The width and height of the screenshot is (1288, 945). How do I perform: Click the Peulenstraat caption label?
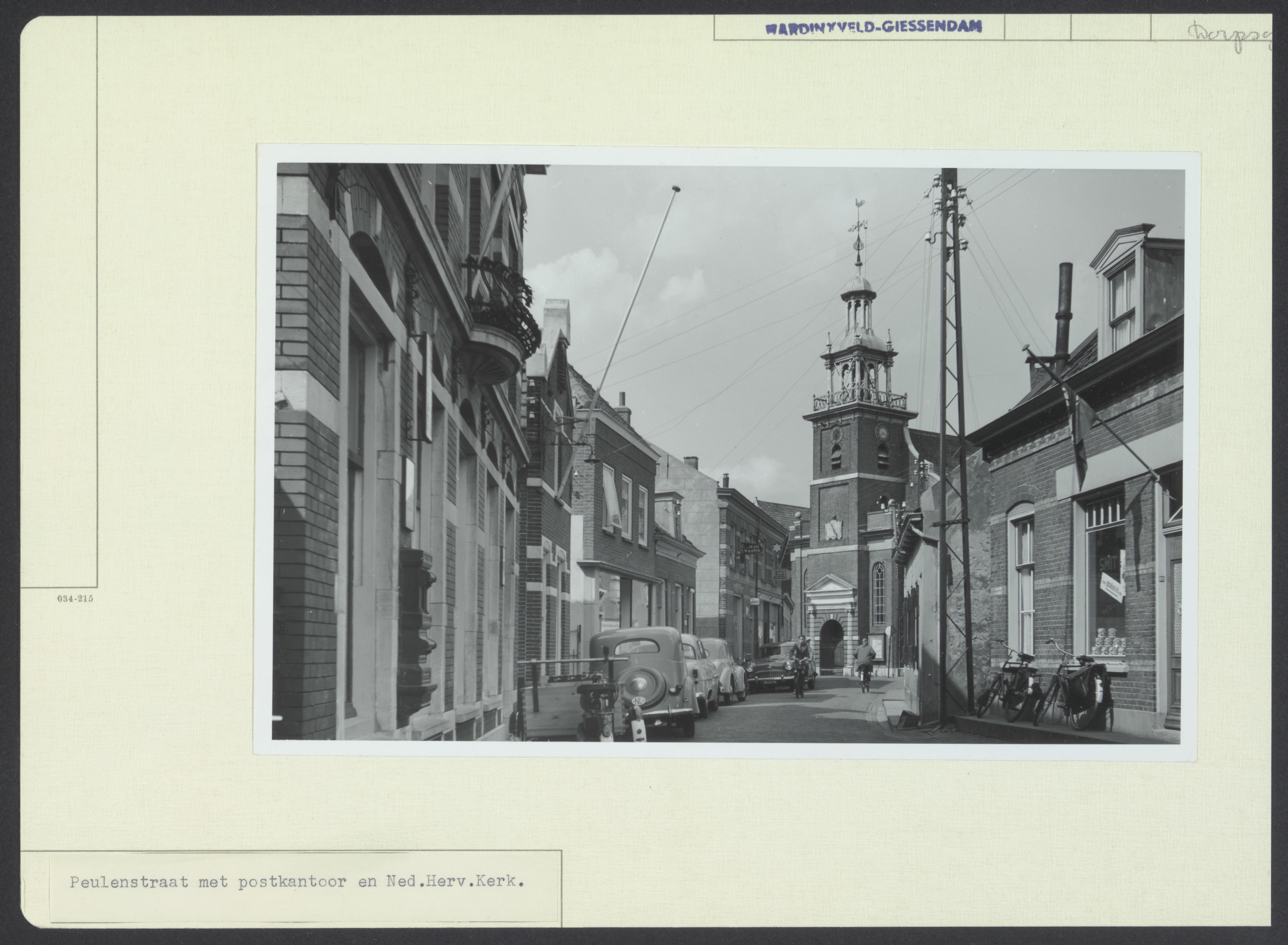point(297,882)
